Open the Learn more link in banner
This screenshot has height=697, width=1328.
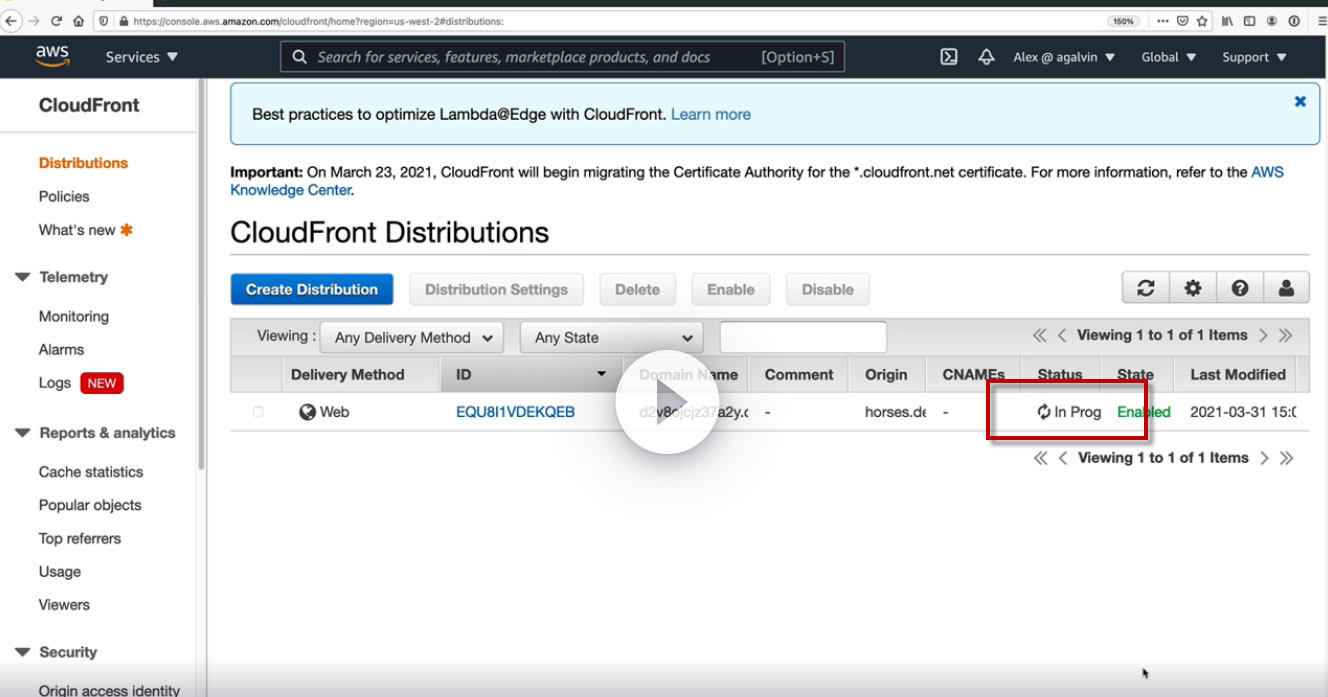point(711,114)
